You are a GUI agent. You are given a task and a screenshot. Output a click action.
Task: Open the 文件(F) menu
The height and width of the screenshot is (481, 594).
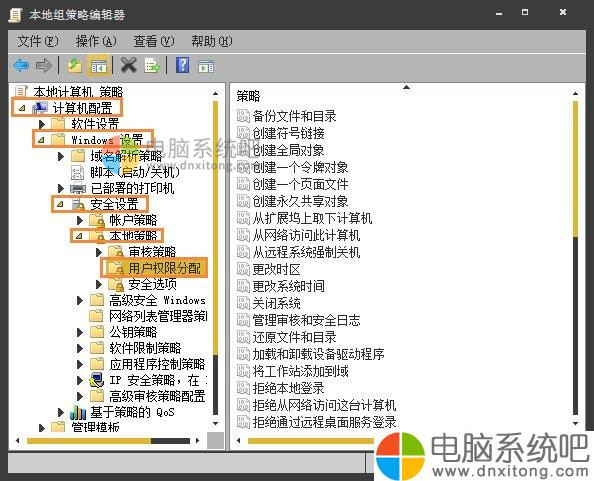point(38,41)
